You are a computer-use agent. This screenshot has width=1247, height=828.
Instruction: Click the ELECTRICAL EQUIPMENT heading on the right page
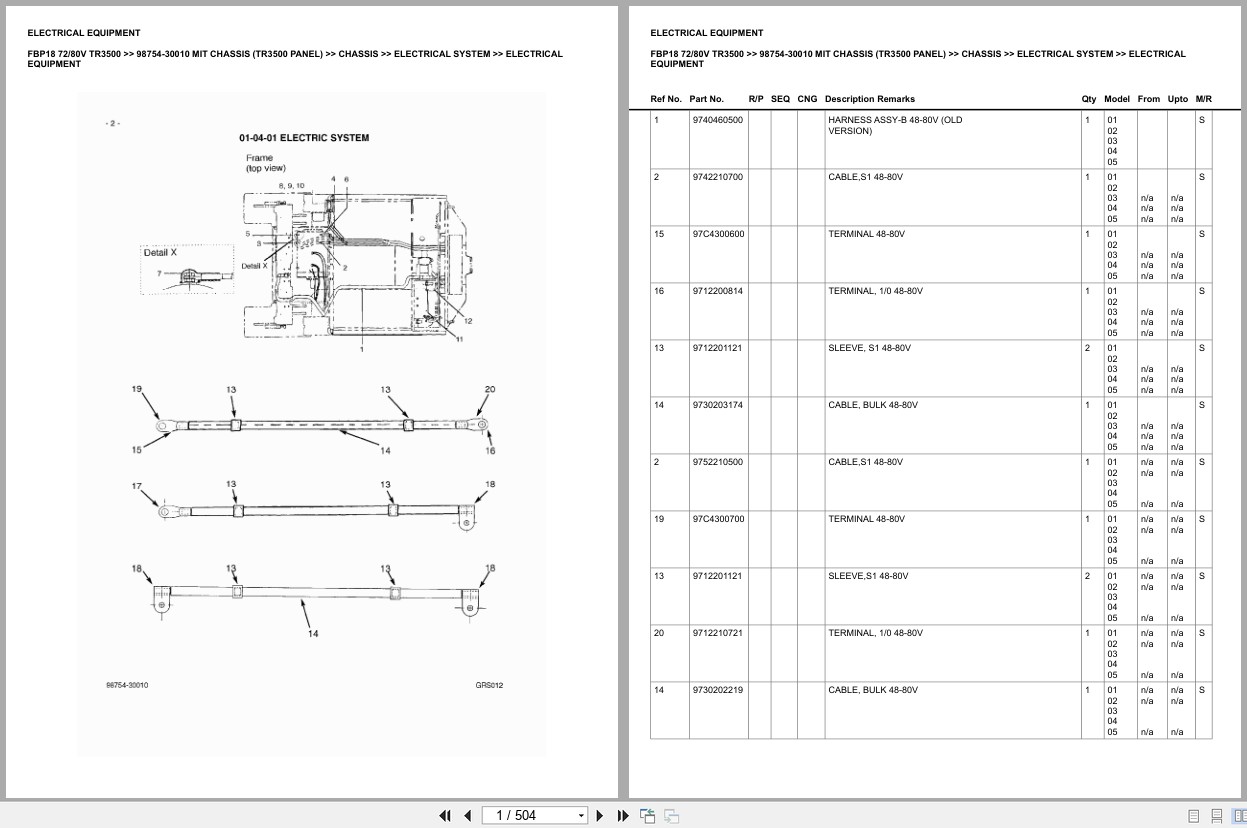707,33
